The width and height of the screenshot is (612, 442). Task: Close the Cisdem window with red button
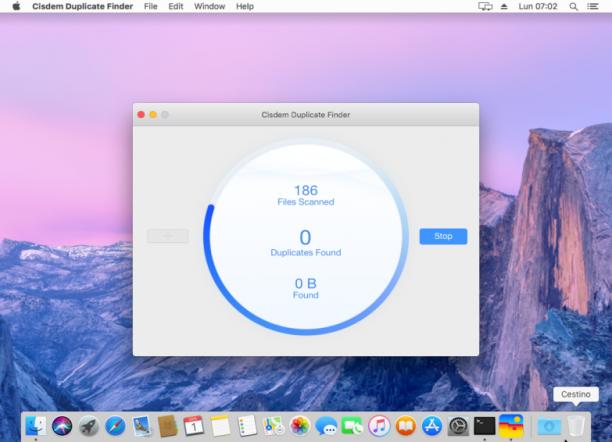click(141, 114)
